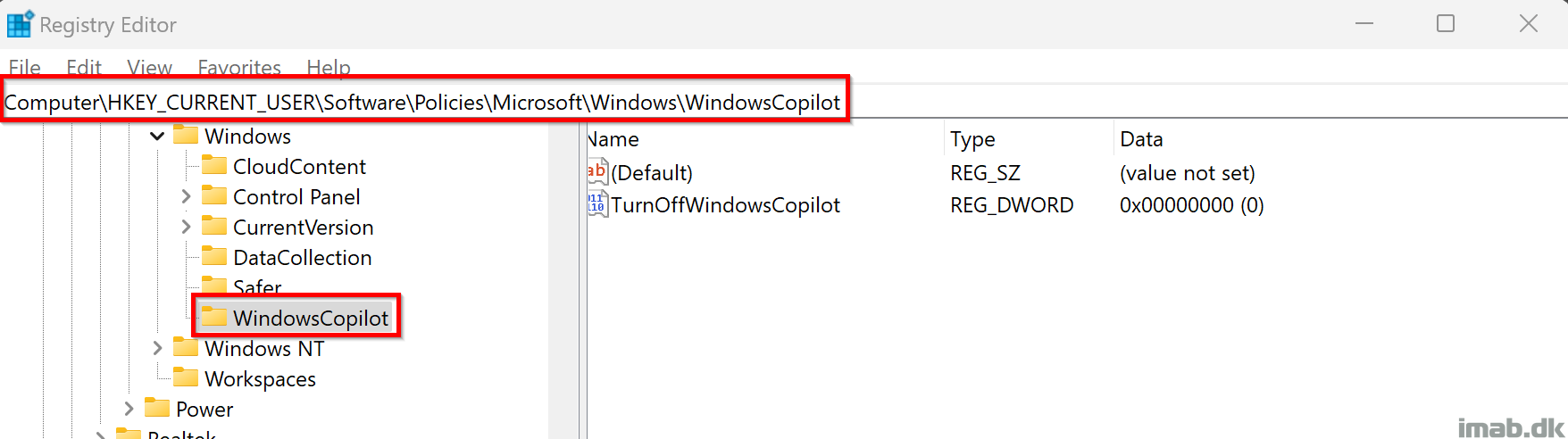The image size is (1568, 439).
Task: Click the Workspaces folder icon
Action: tap(186, 378)
